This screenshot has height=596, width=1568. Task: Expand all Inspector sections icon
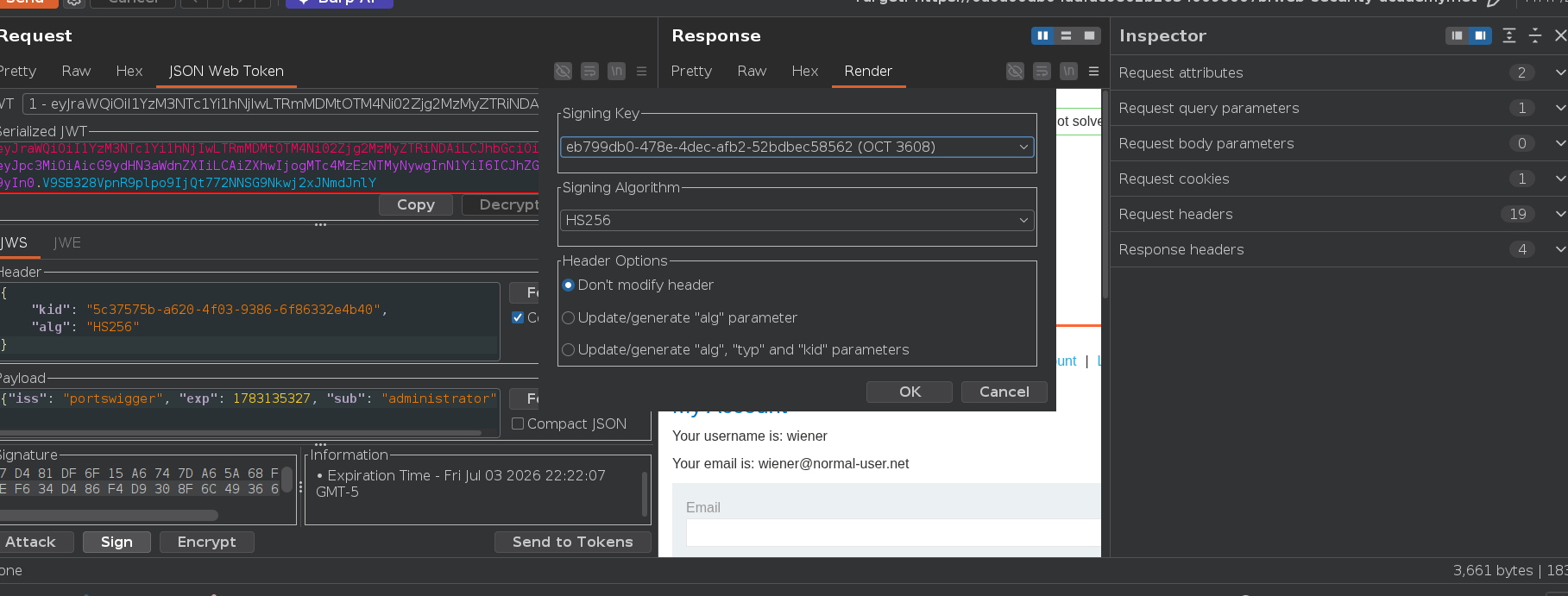pos(1509,35)
